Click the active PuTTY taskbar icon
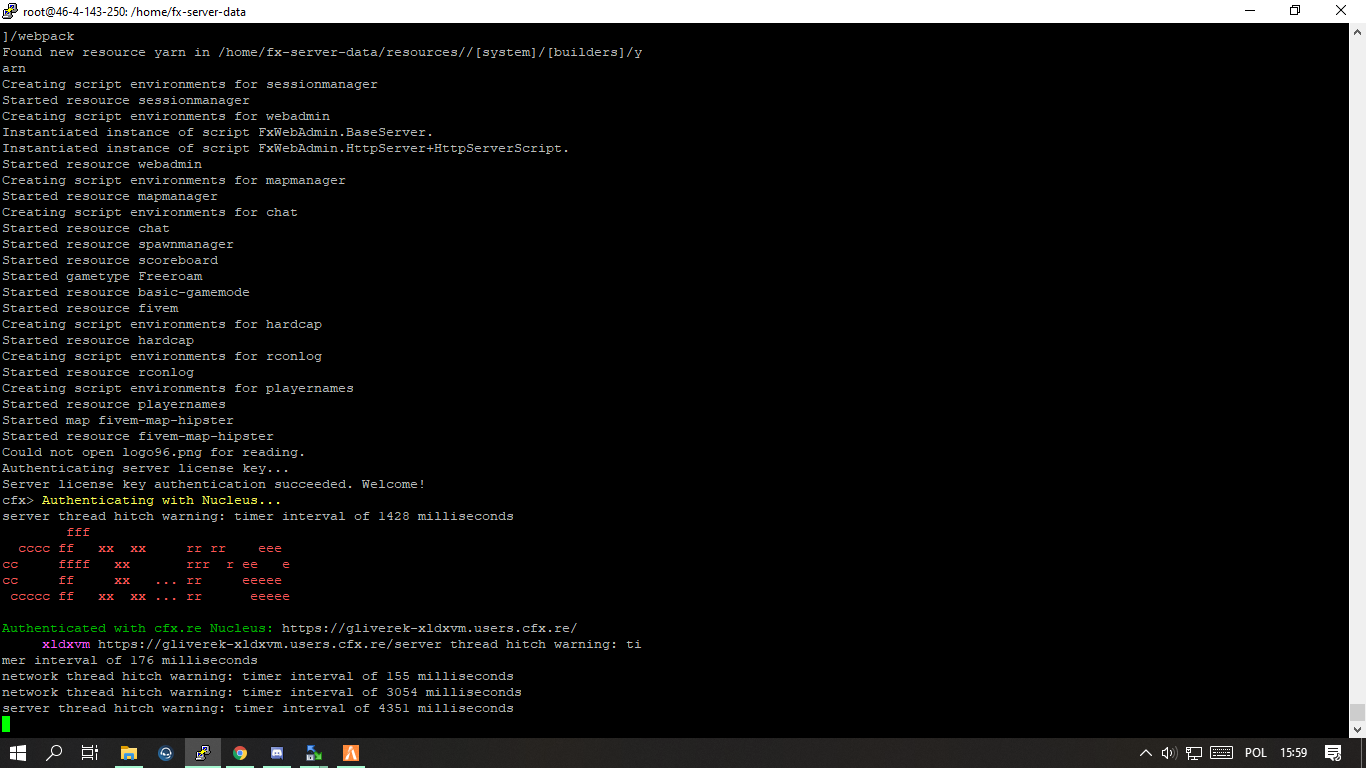 point(203,753)
